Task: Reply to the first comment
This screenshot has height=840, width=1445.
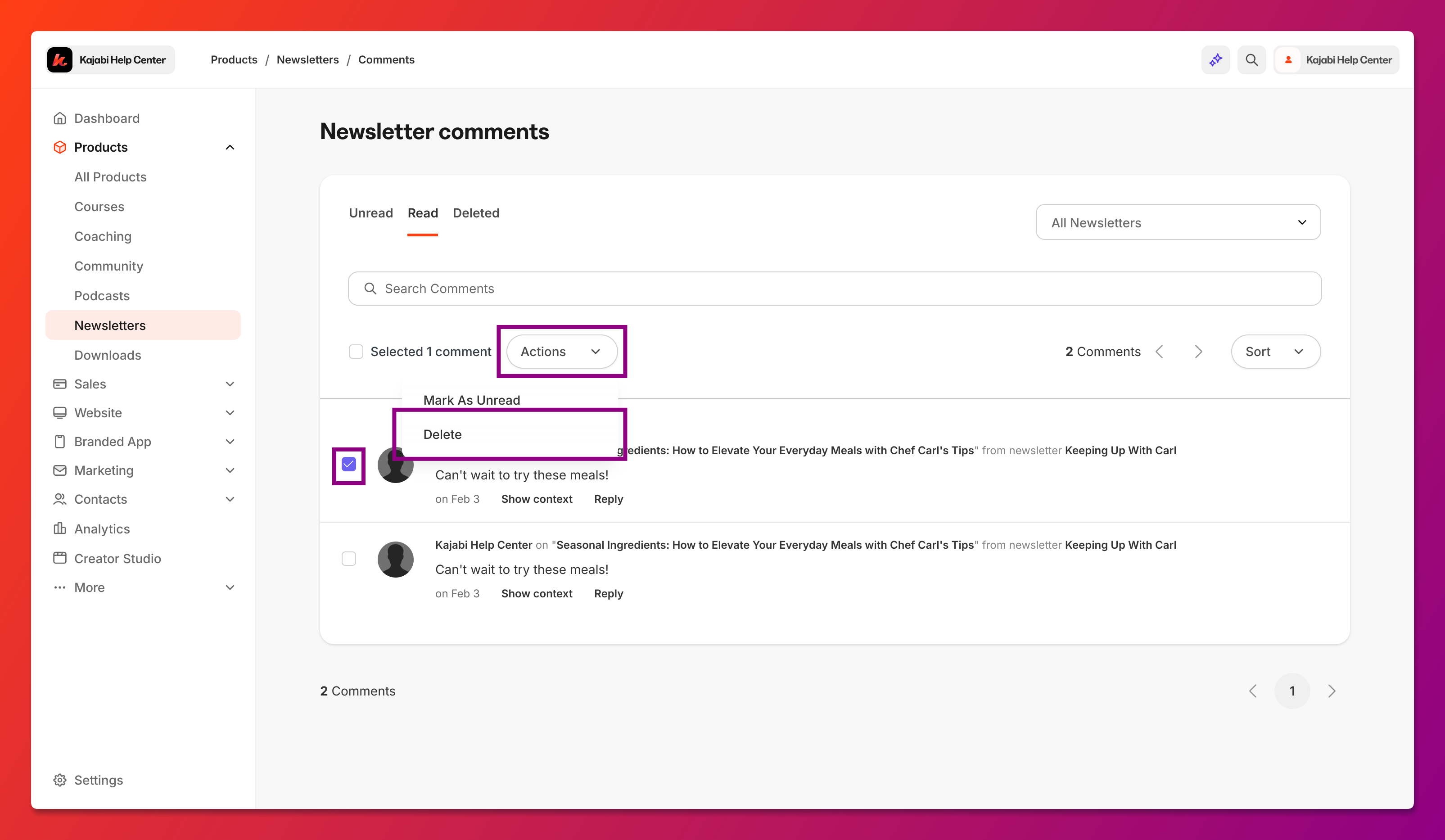Action: (x=609, y=499)
